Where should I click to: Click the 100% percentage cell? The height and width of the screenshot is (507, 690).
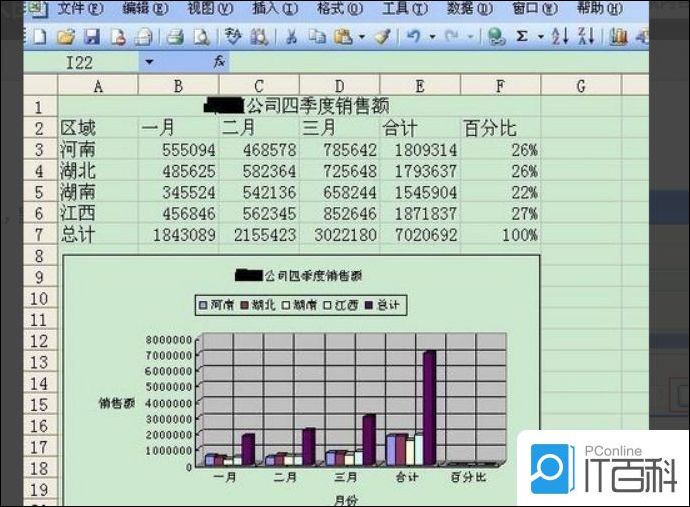pos(500,235)
